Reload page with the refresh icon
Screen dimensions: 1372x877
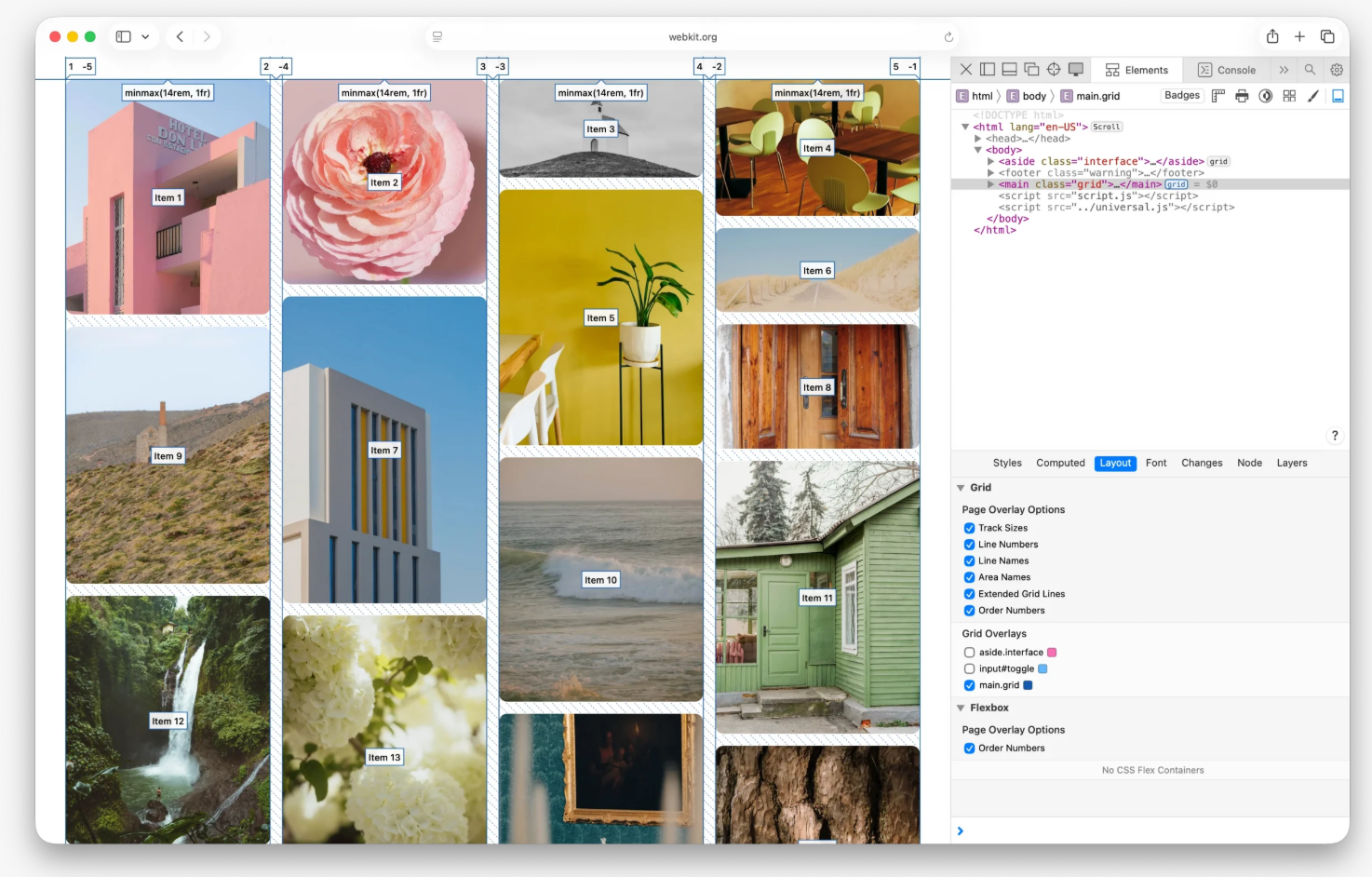[x=948, y=37]
